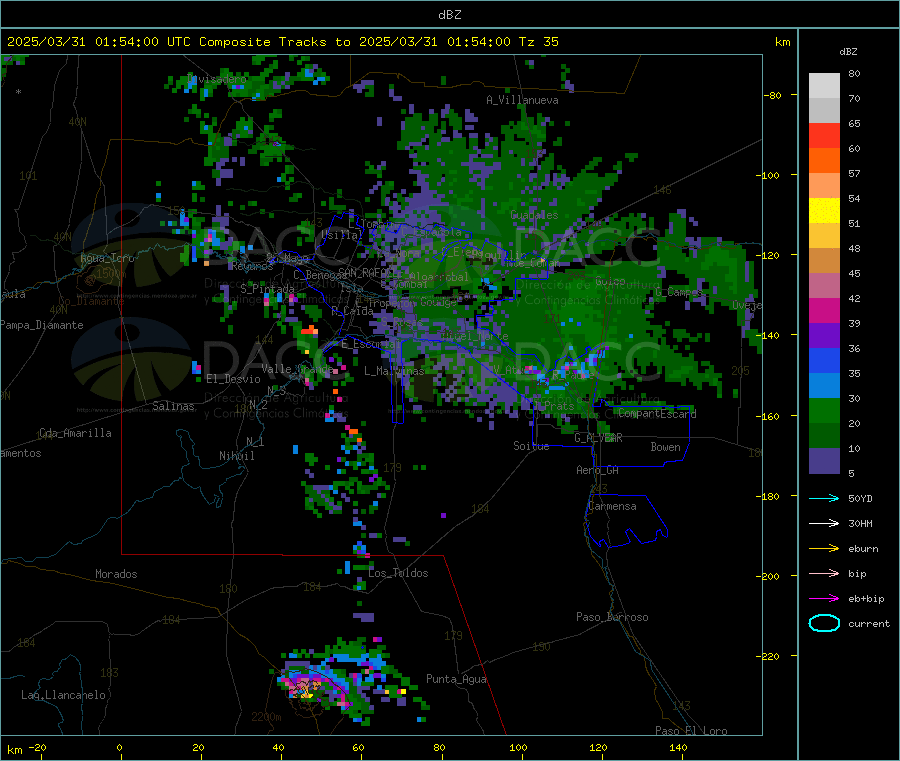
Task: Click the 'Nihuil' map label
Action: 236,456
